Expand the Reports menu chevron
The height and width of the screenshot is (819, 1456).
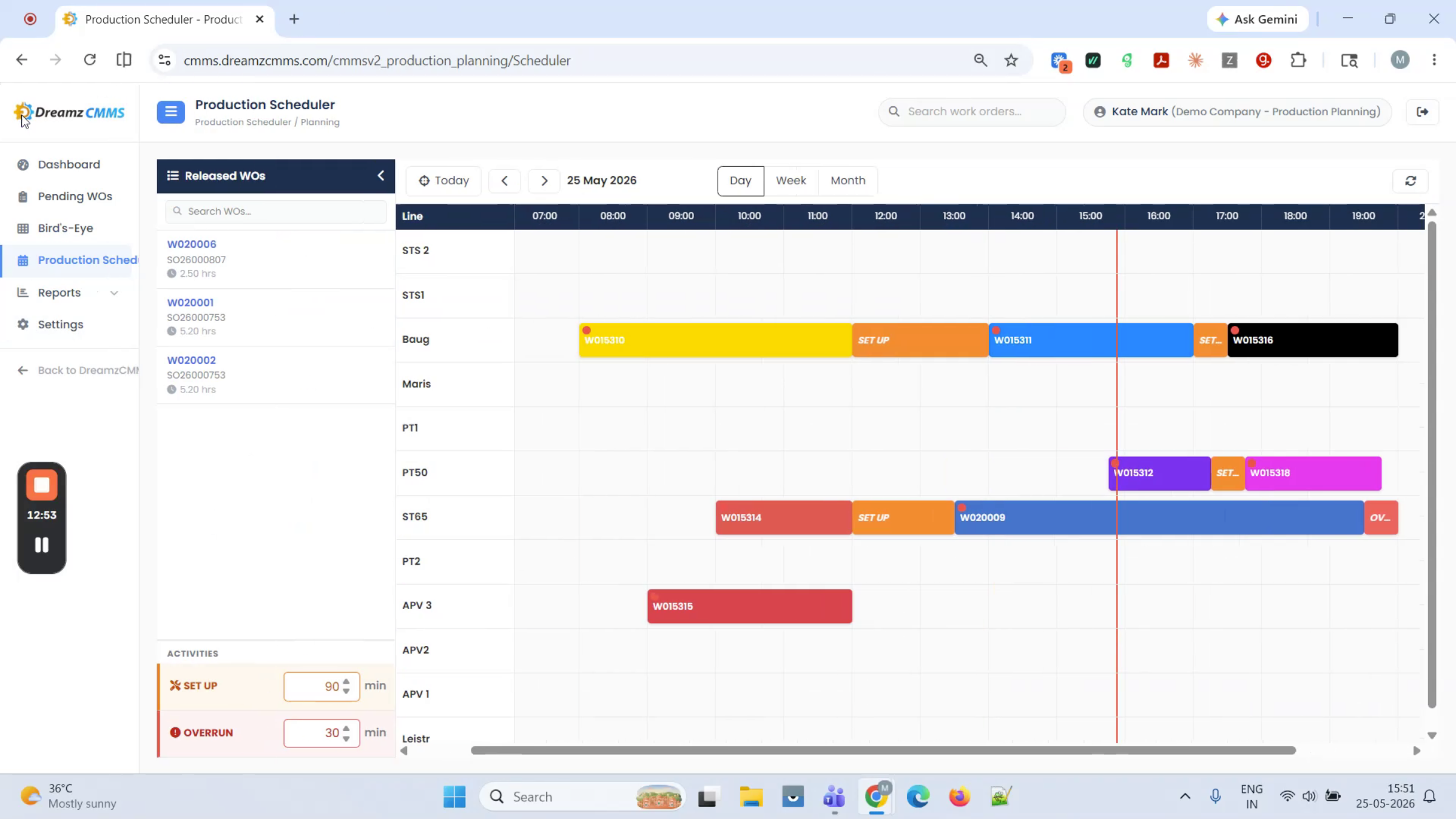pyautogui.click(x=114, y=293)
